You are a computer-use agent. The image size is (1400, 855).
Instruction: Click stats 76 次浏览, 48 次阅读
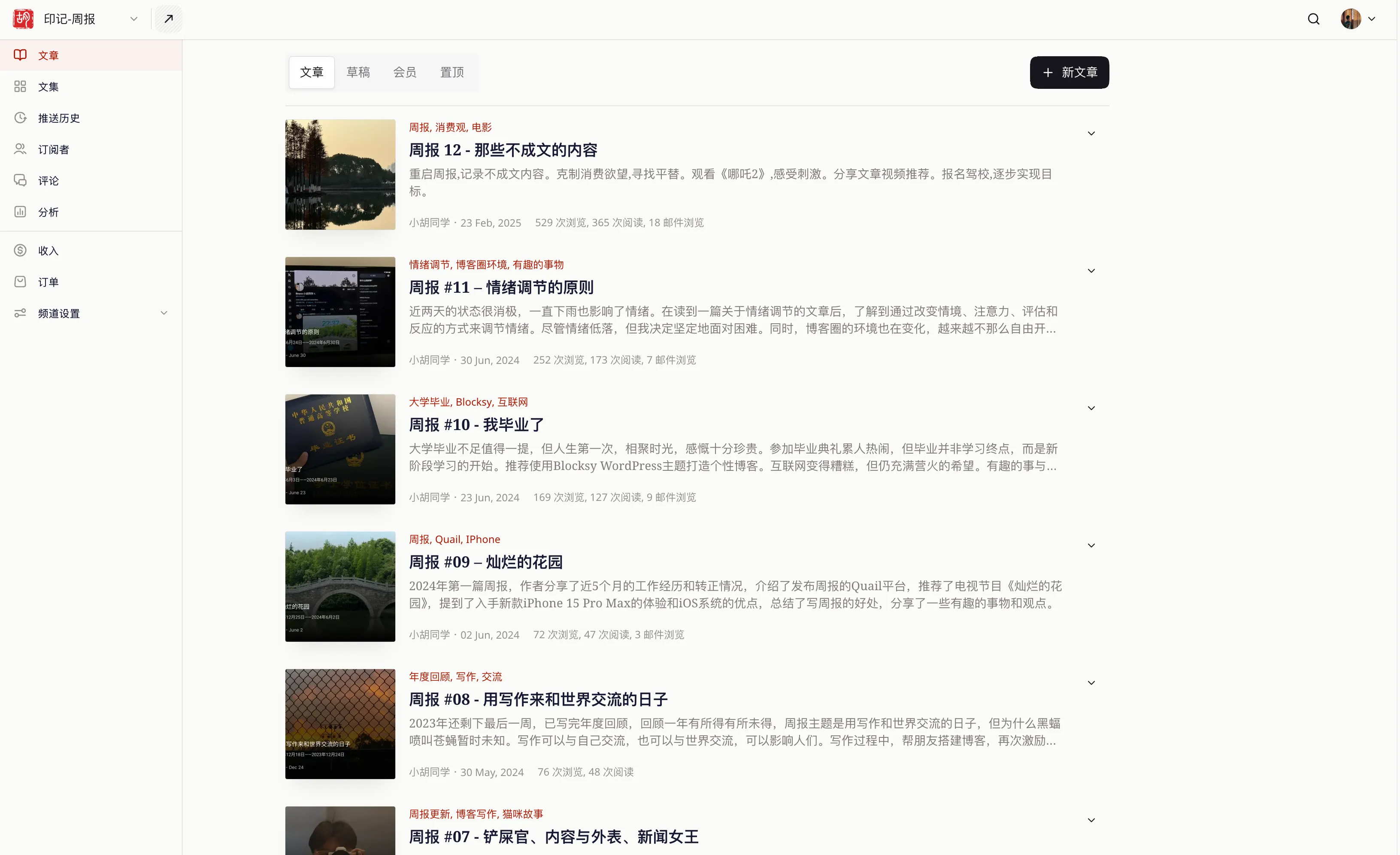[x=585, y=772]
